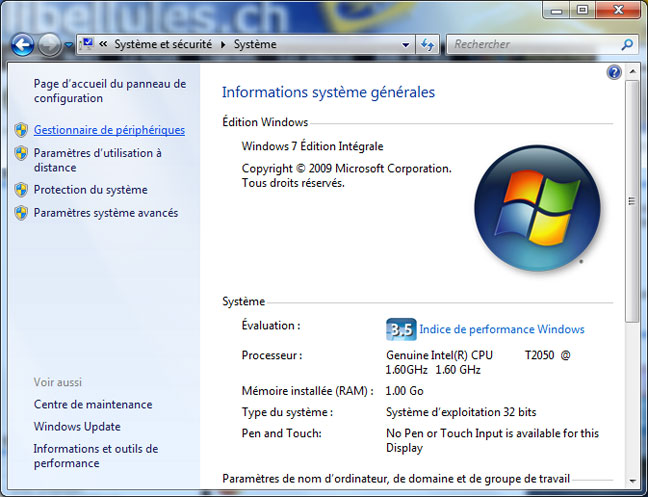Open Paramètres d'utilisation à distance
Screen dimensions: 648x497
click(98, 160)
